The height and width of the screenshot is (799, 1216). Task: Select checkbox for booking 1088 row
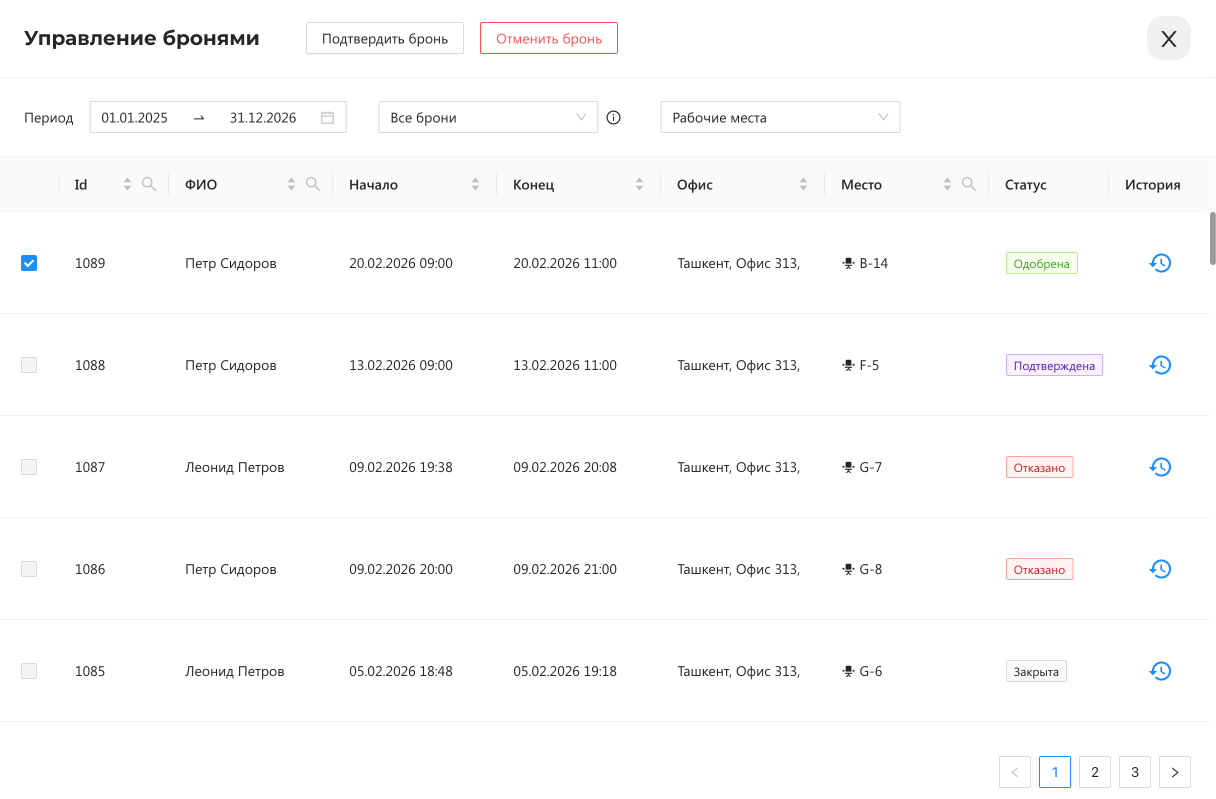tap(29, 365)
